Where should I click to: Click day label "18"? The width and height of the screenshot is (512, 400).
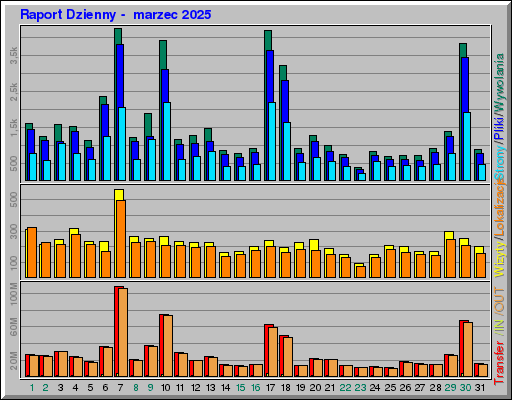[x=285, y=388]
